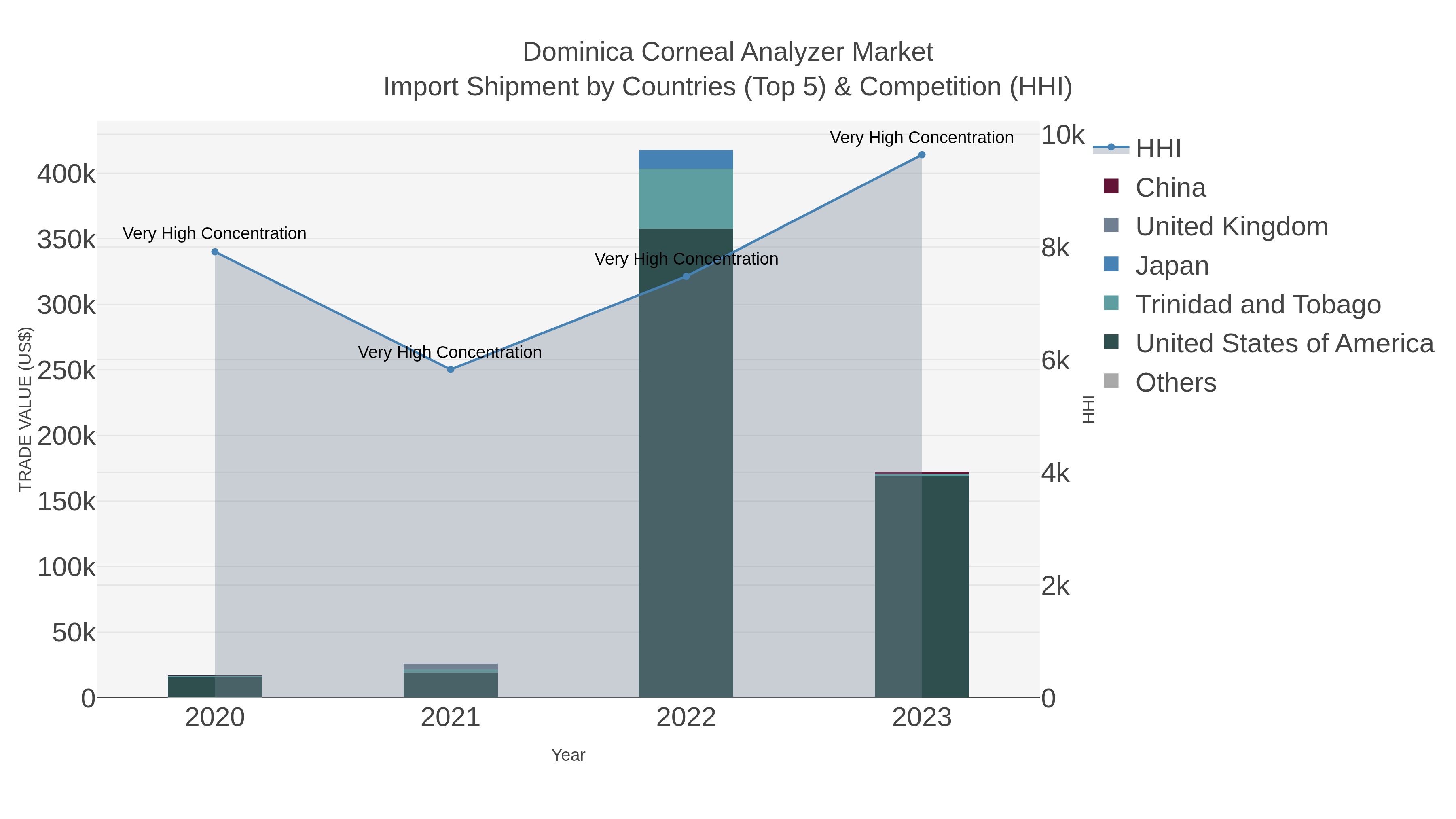The image size is (1456, 819).
Task: Click Very High Concentration label above 2023
Action: [922, 138]
